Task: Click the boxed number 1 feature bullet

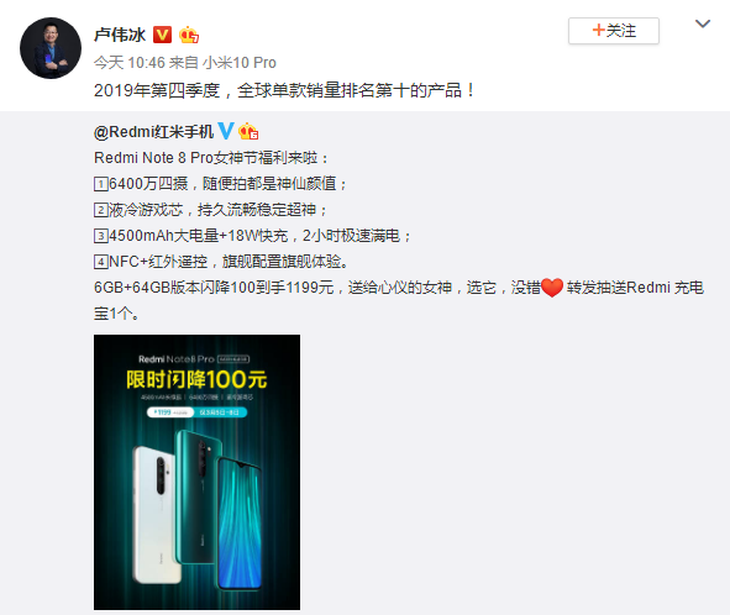Action: coord(101,184)
